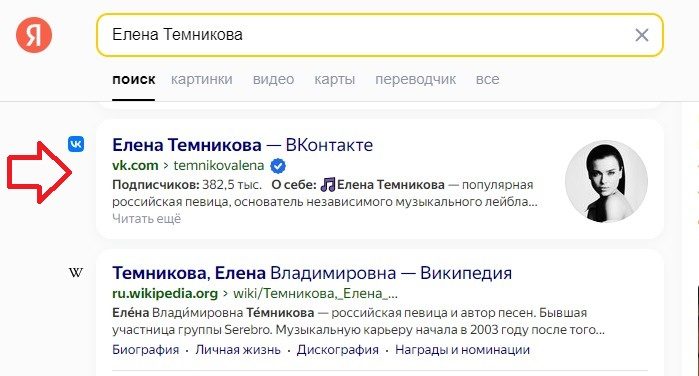The image size is (699, 376).
Task: Click the VK favicon beside the ВКонтакте result
Action: pyautogui.click(x=76, y=144)
